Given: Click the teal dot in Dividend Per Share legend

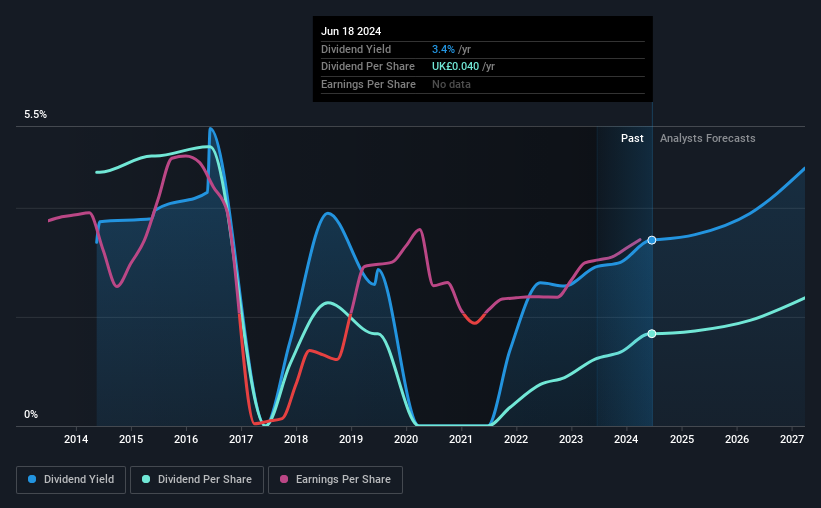Looking at the screenshot, I should (146, 479).
